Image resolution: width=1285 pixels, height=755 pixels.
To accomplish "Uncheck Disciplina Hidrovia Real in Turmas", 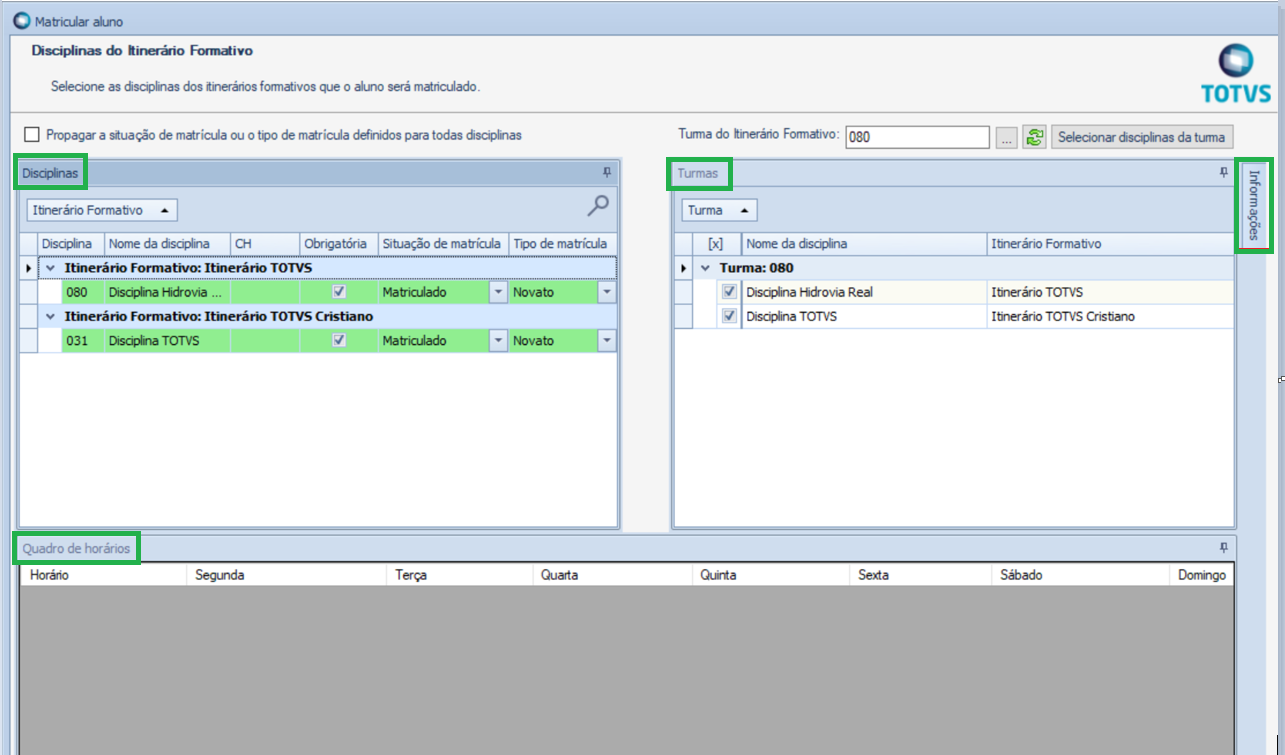I will coord(729,292).
